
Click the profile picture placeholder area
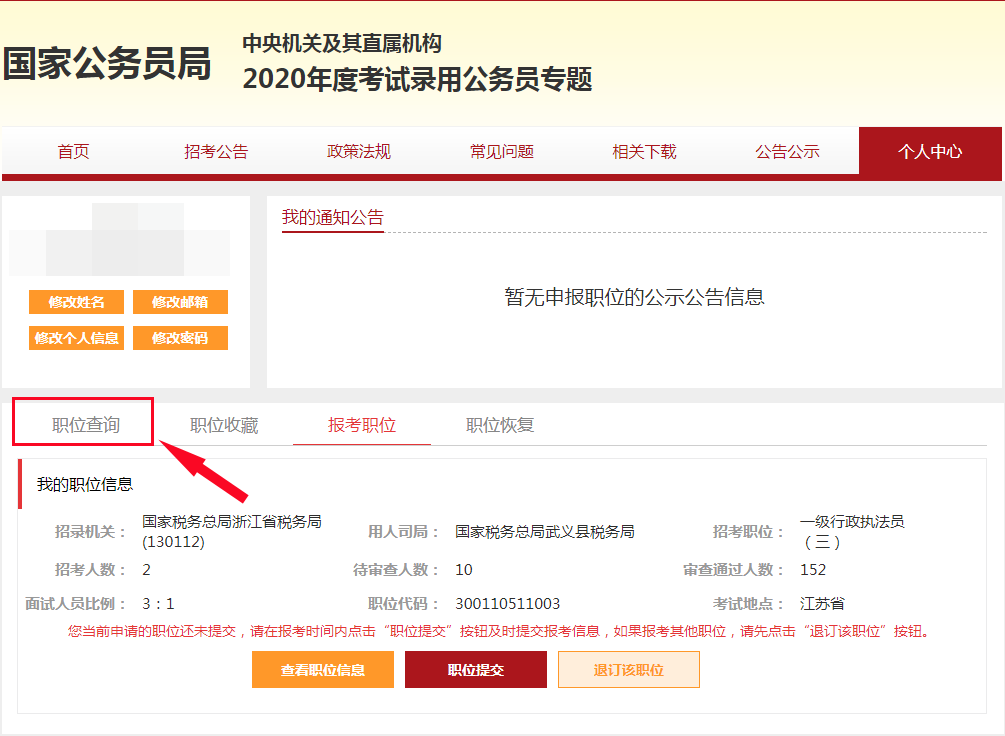coord(120,238)
